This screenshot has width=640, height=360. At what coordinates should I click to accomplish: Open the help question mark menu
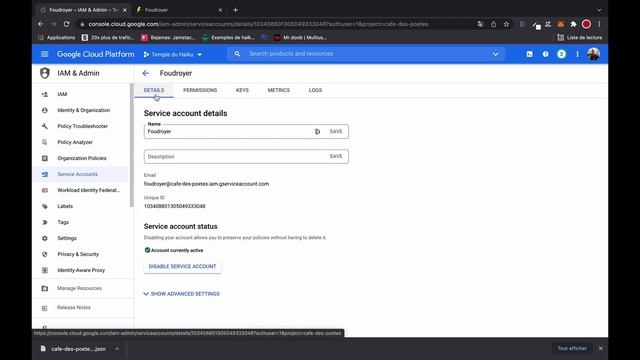tap(545, 54)
